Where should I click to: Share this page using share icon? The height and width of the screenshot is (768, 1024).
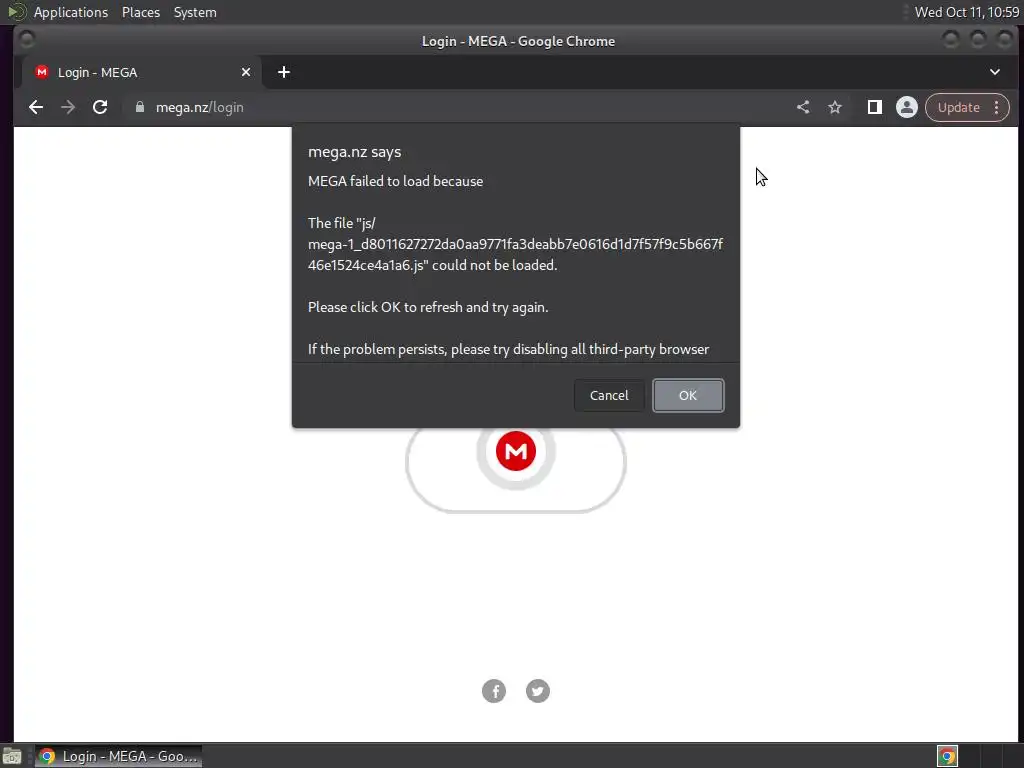[x=803, y=107]
